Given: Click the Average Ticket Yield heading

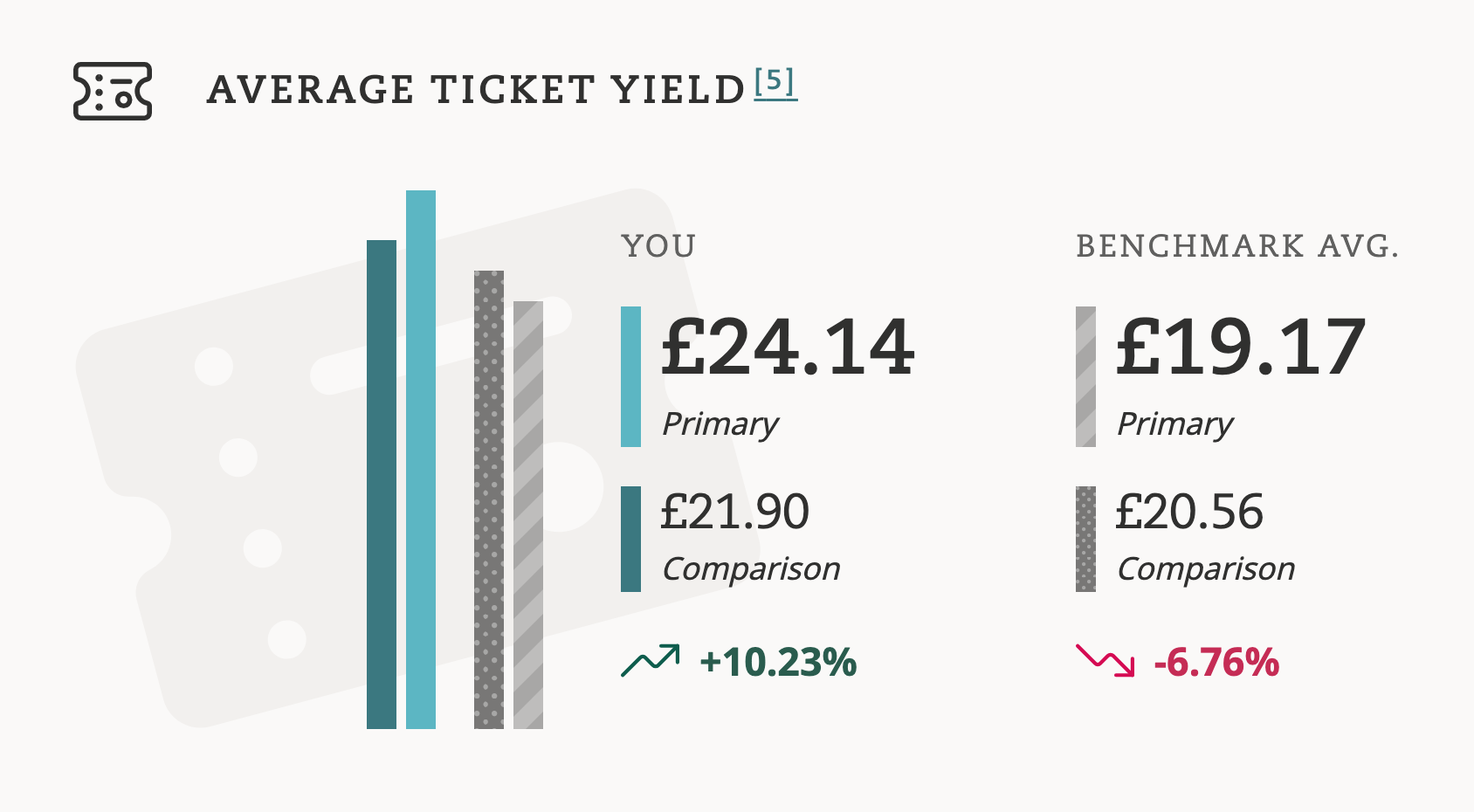Looking at the screenshot, I should pos(476,90).
